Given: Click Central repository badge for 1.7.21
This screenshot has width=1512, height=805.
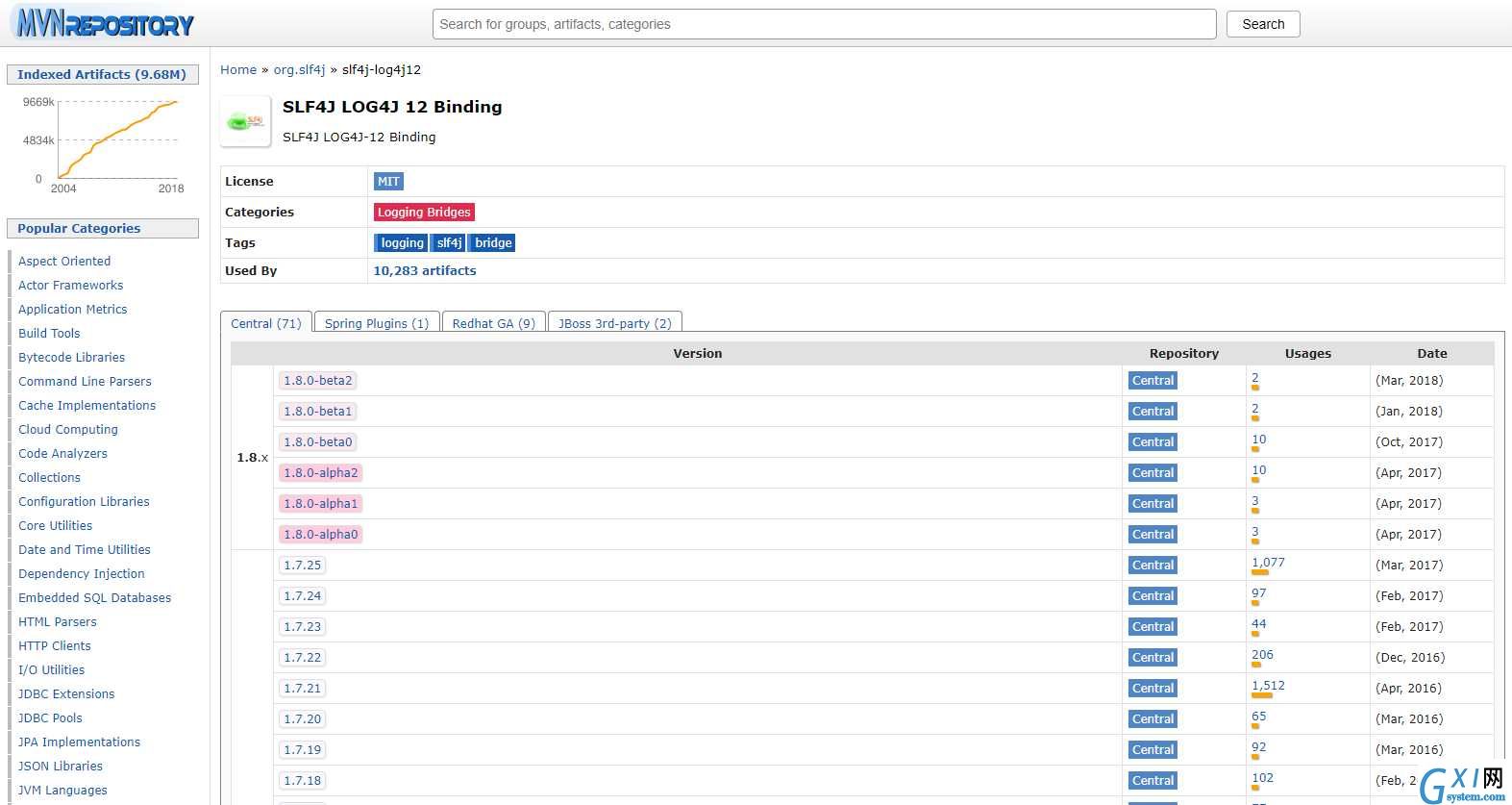Looking at the screenshot, I should [x=1153, y=689].
